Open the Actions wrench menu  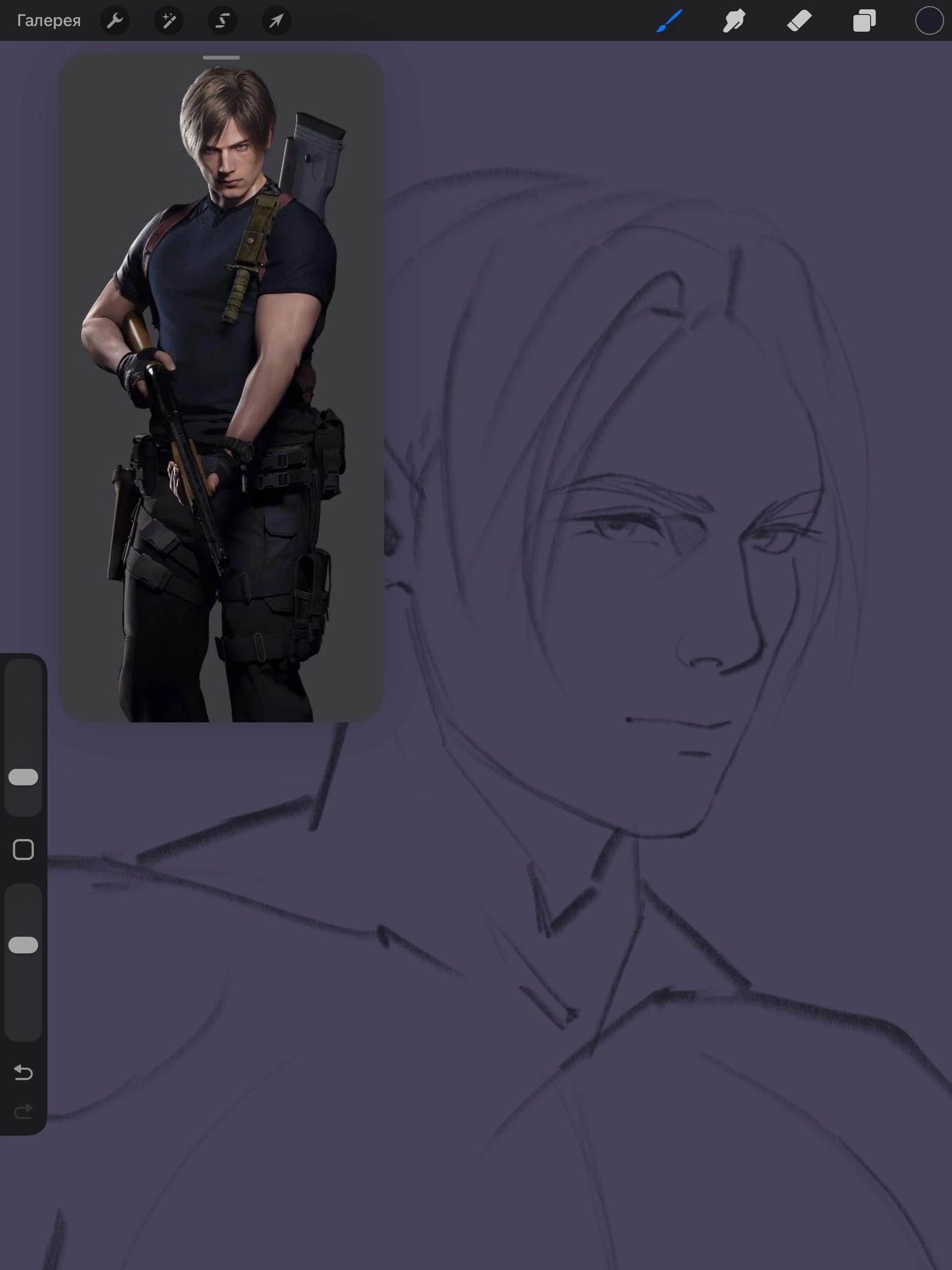pyautogui.click(x=115, y=21)
